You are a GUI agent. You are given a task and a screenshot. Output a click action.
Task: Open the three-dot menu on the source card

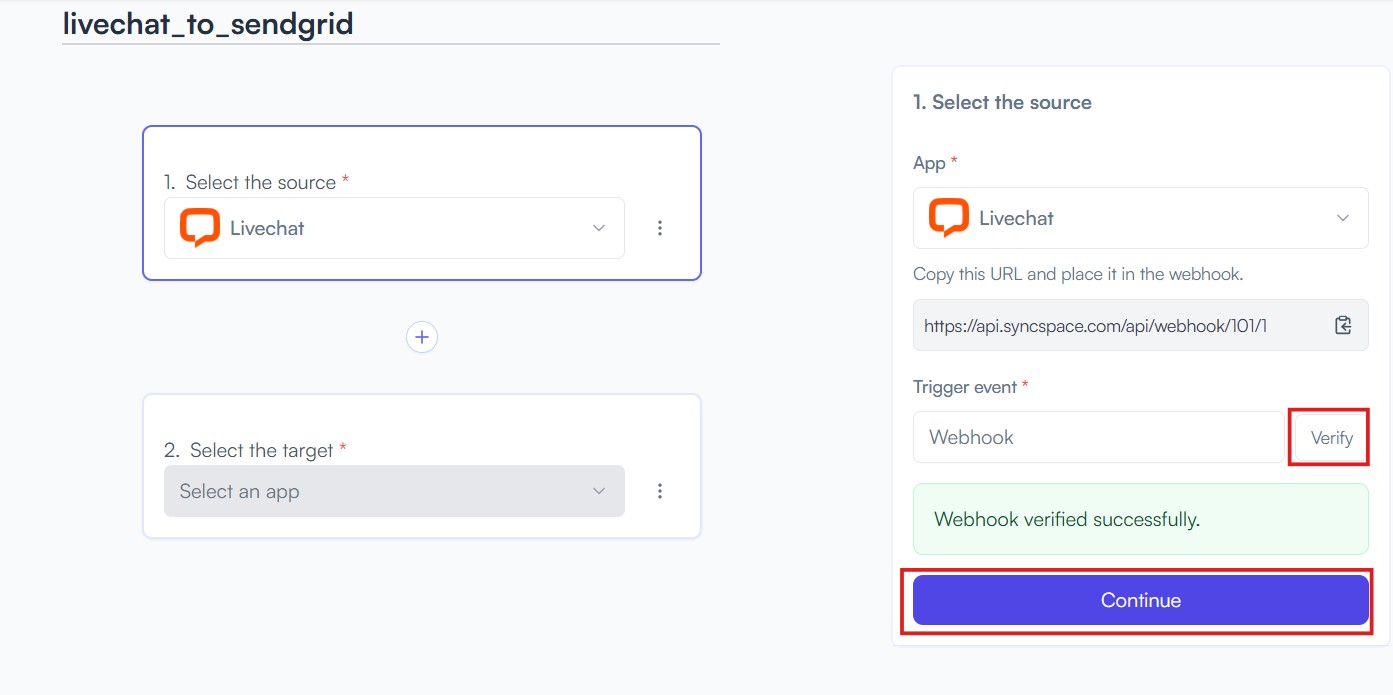click(x=660, y=228)
